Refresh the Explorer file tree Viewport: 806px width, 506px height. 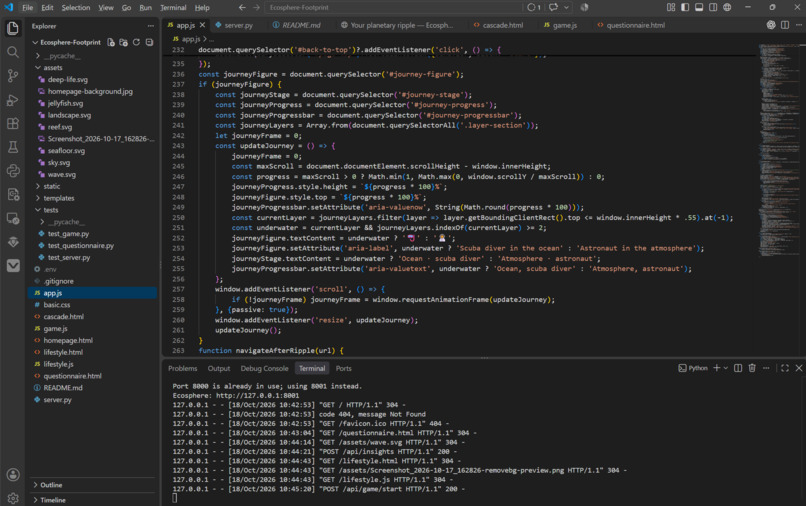tap(136, 42)
